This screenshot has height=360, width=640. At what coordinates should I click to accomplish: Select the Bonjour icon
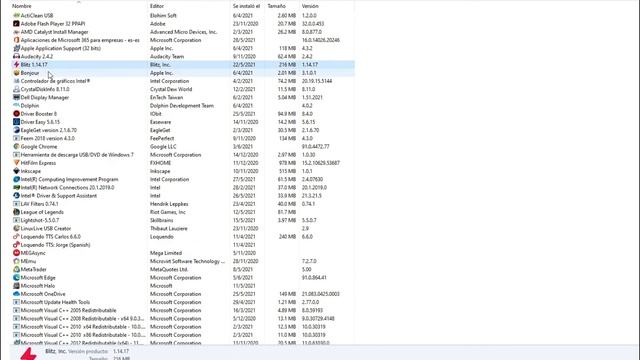coord(16,73)
